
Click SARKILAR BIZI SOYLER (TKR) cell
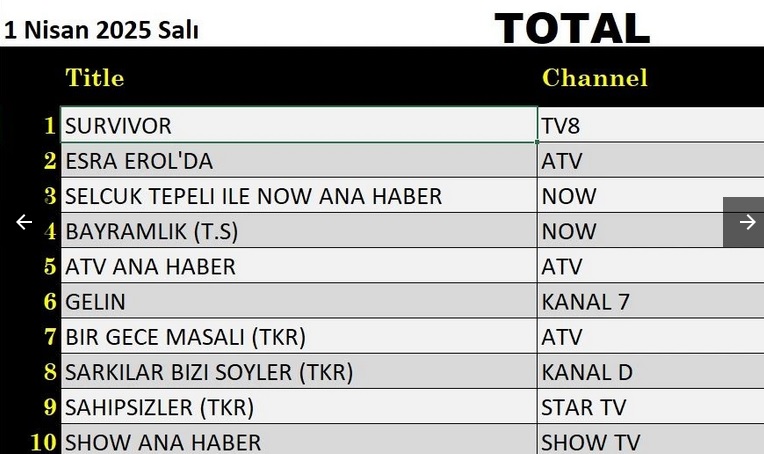(x=299, y=371)
